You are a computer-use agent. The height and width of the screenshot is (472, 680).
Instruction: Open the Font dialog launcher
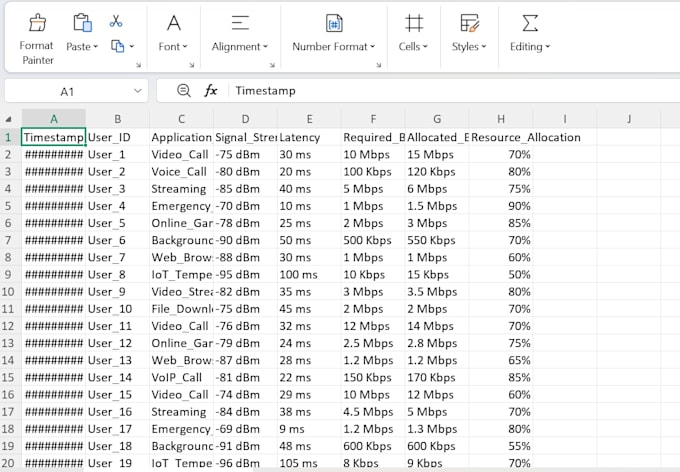point(191,65)
